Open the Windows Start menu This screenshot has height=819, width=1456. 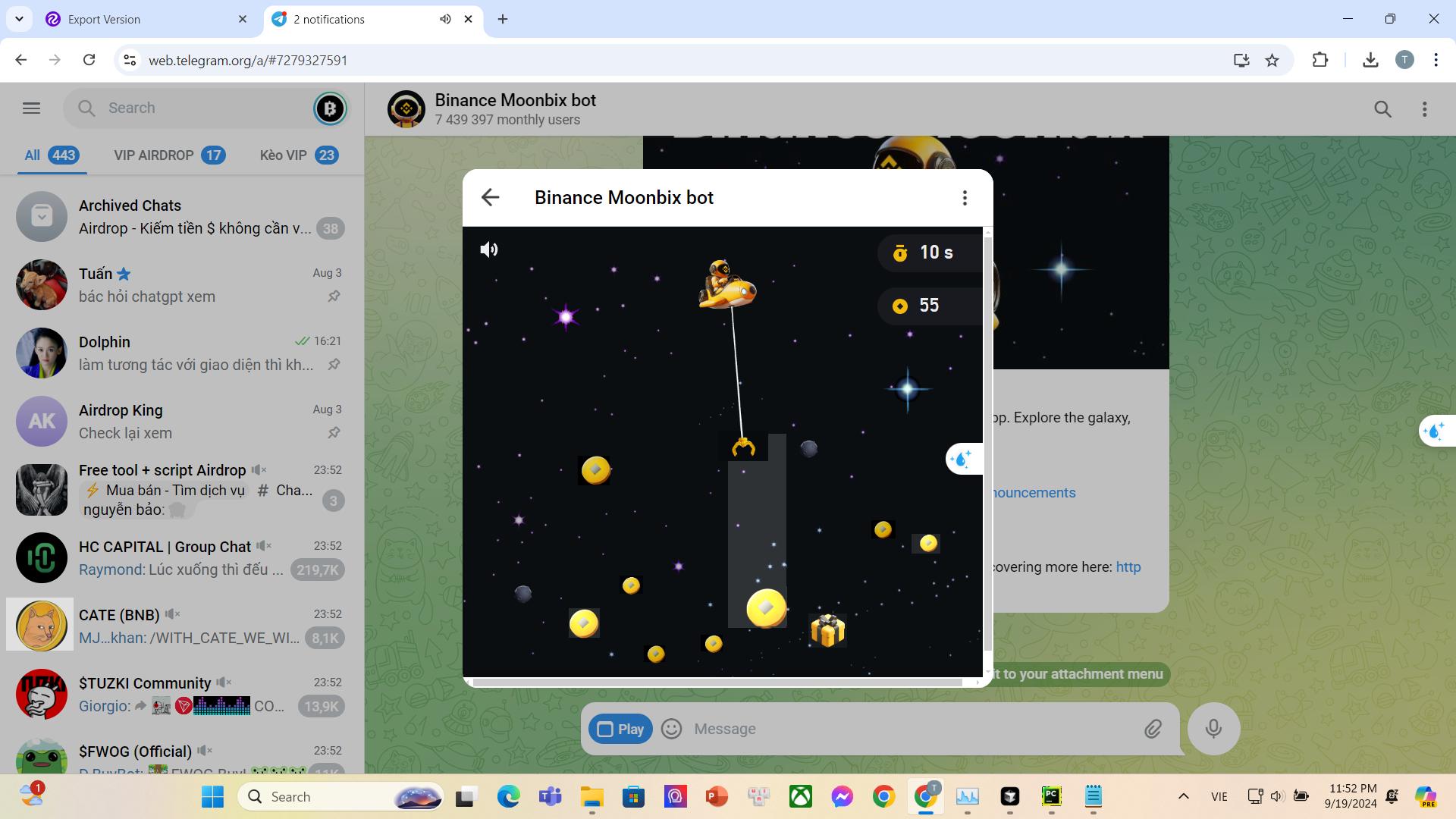212,796
